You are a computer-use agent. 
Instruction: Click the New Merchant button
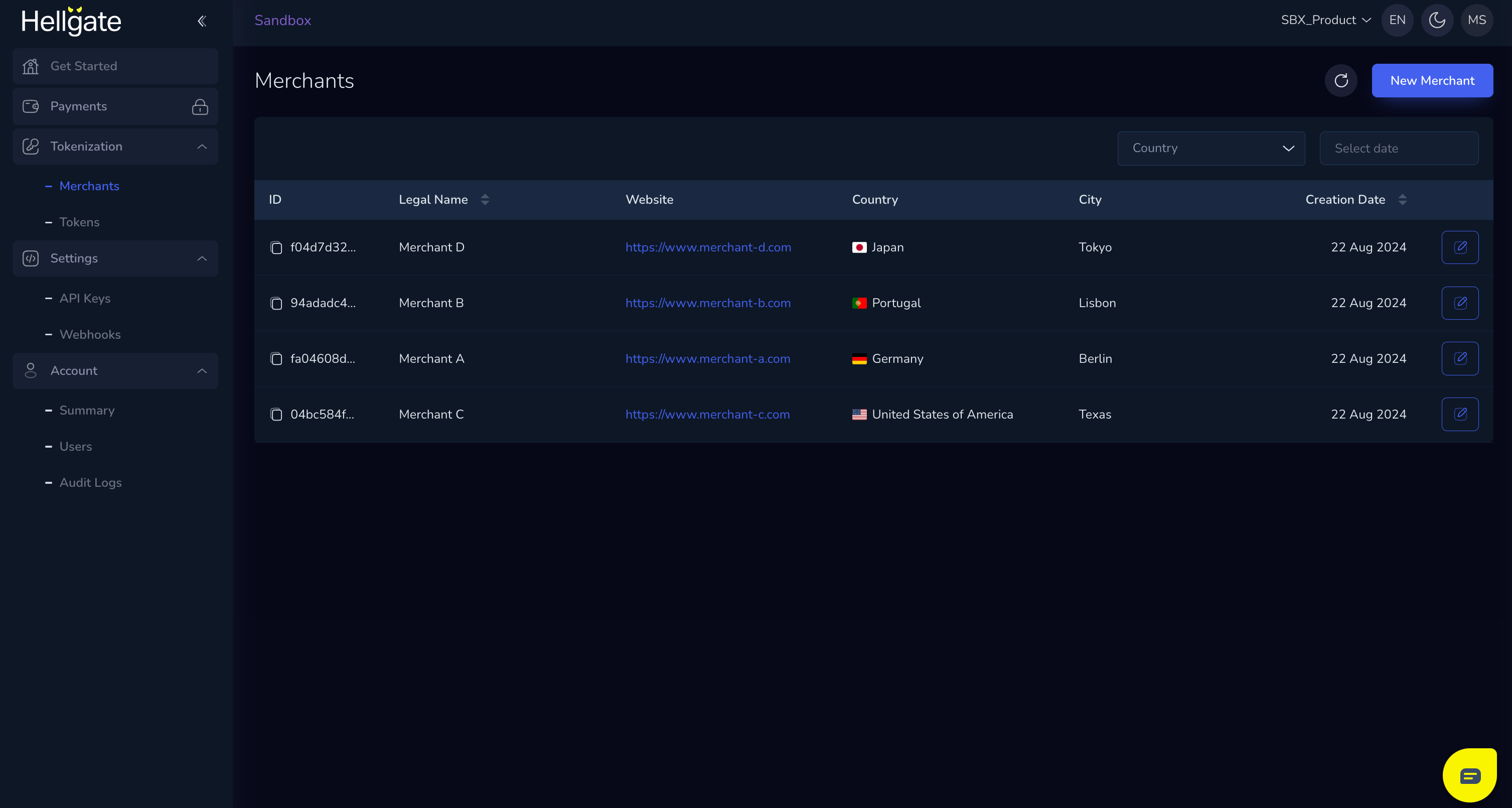(1432, 80)
